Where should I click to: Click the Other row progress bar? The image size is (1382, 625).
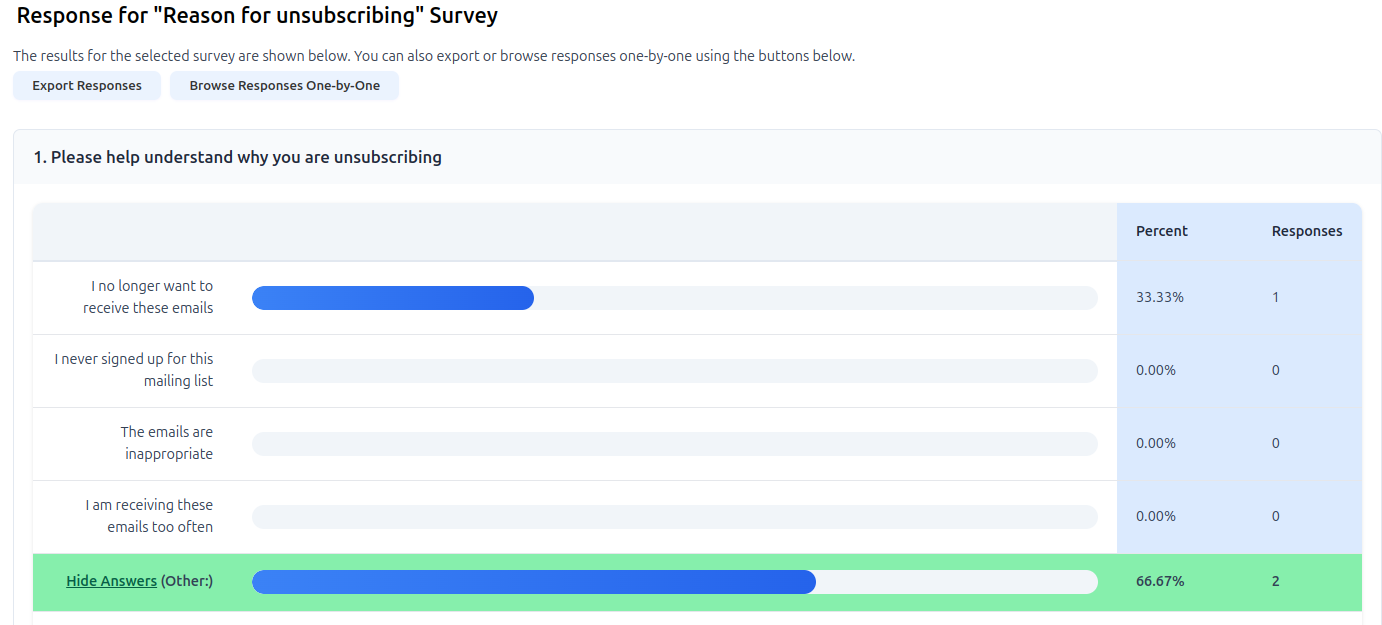pyautogui.click(x=674, y=582)
